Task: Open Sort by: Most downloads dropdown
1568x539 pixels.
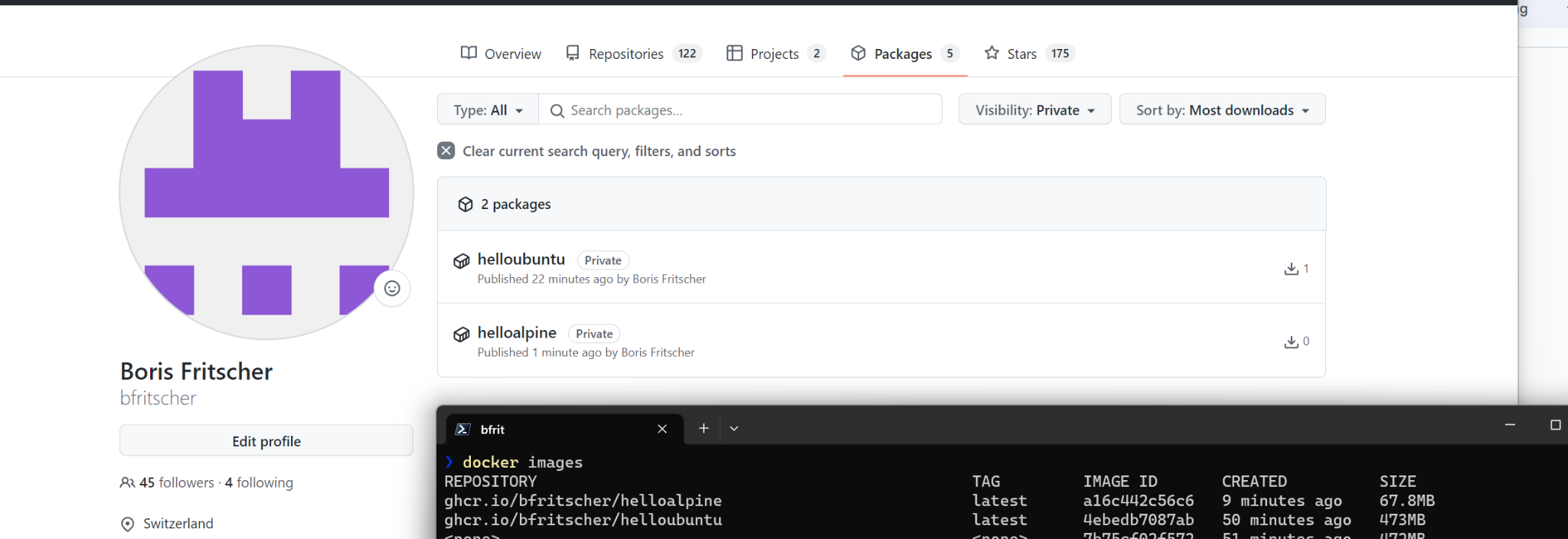Action: (x=1222, y=110)
